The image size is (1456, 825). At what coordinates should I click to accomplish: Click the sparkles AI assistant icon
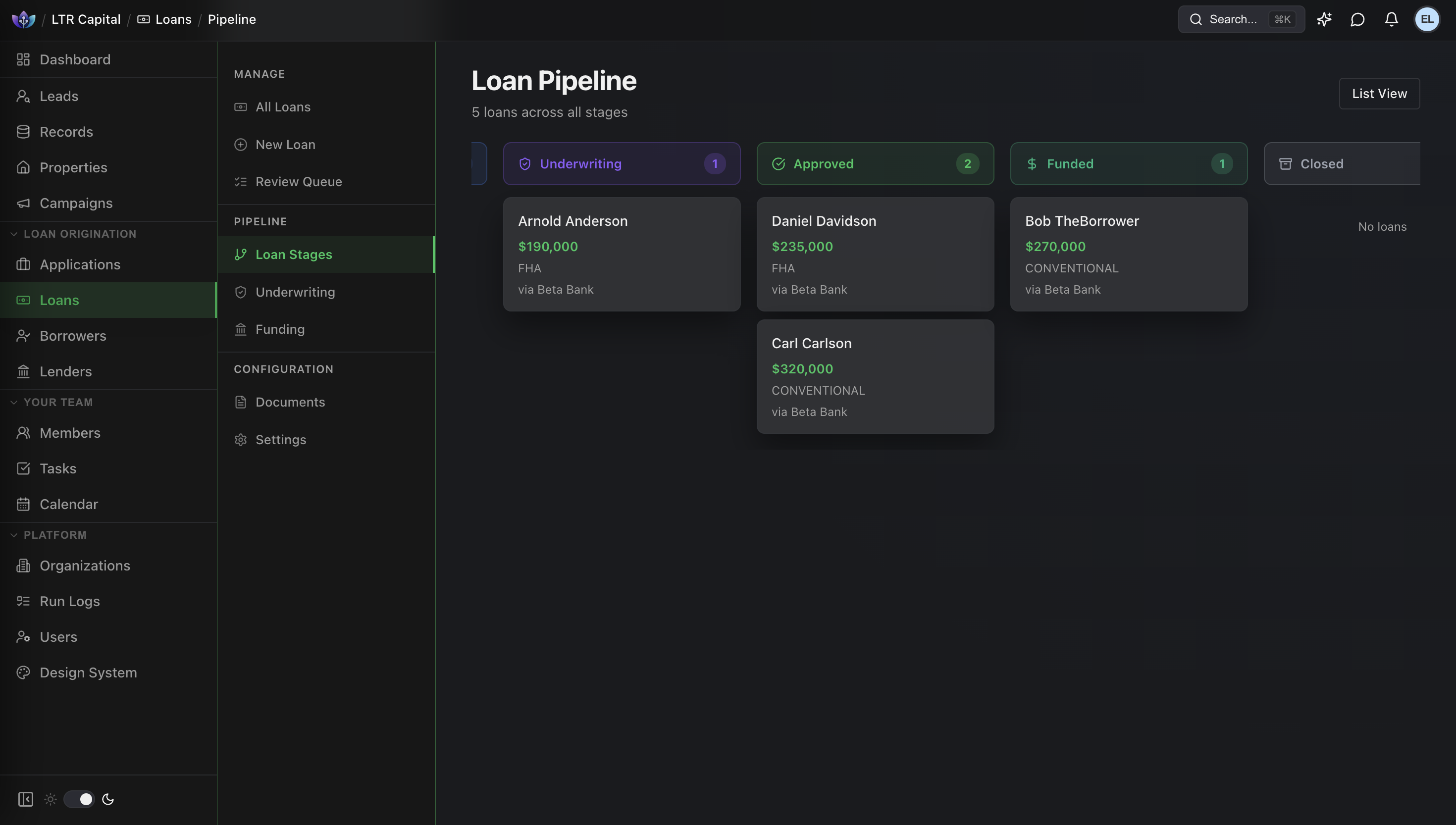coord(1325,19)
